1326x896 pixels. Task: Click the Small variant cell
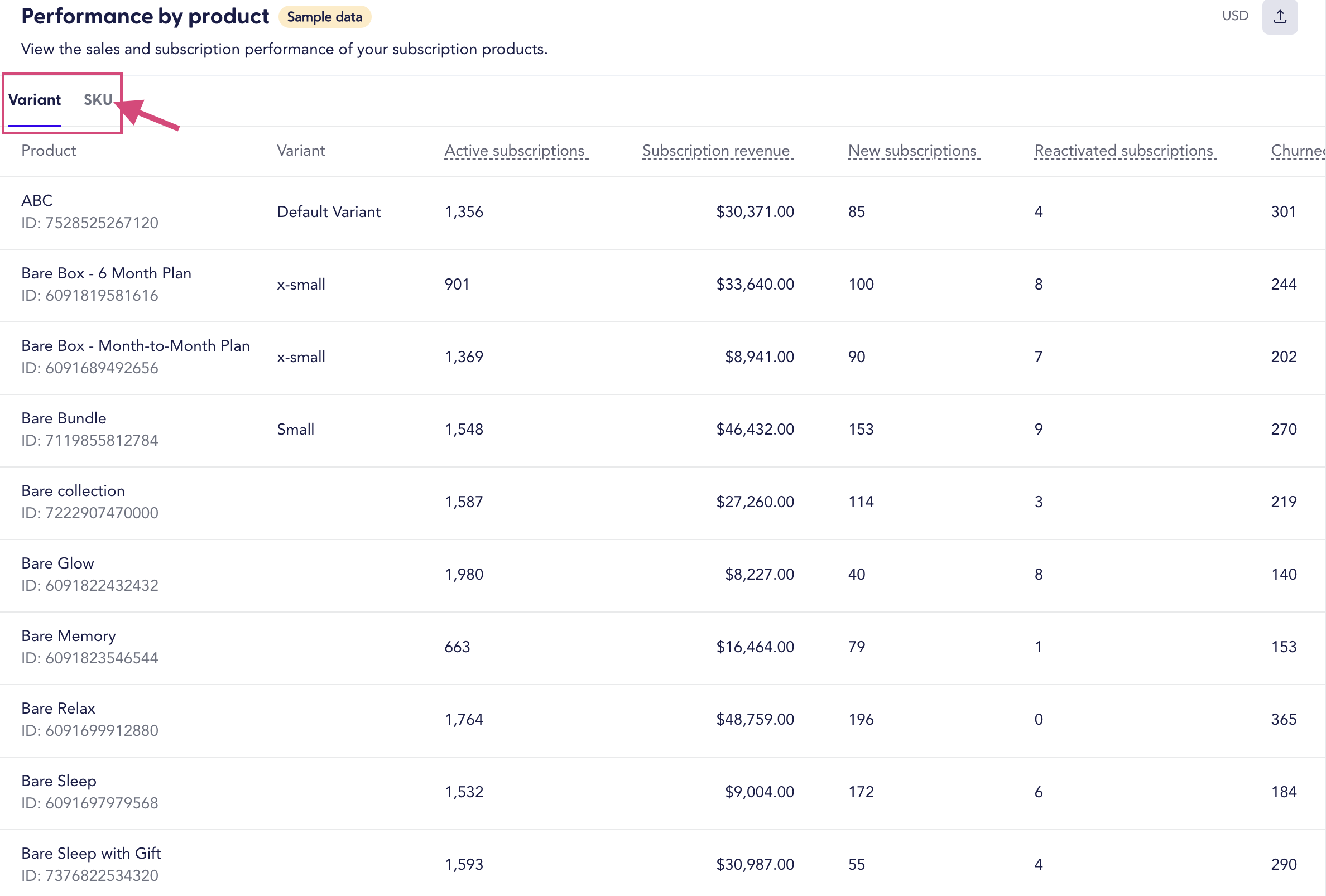coord(296,430)
